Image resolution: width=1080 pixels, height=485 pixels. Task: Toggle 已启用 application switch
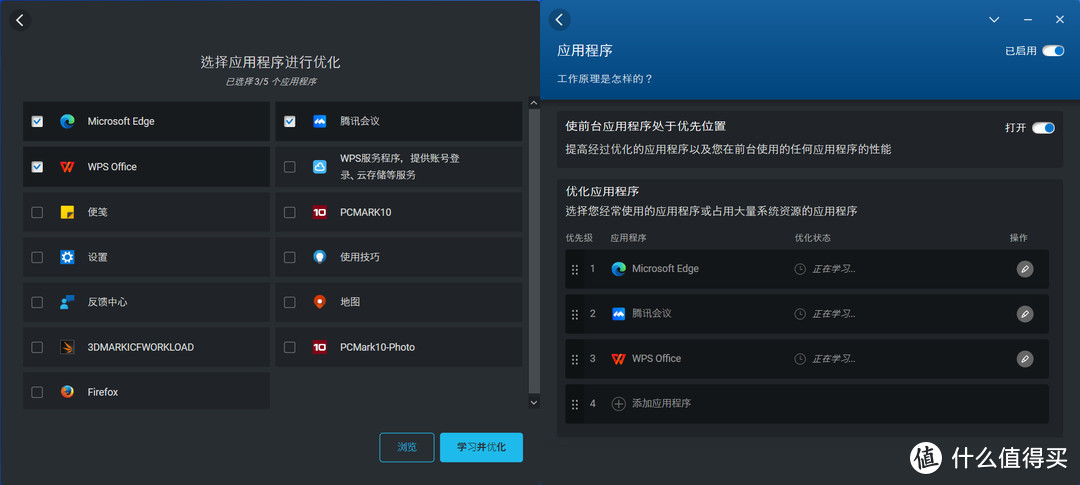tap(1052, 50)
